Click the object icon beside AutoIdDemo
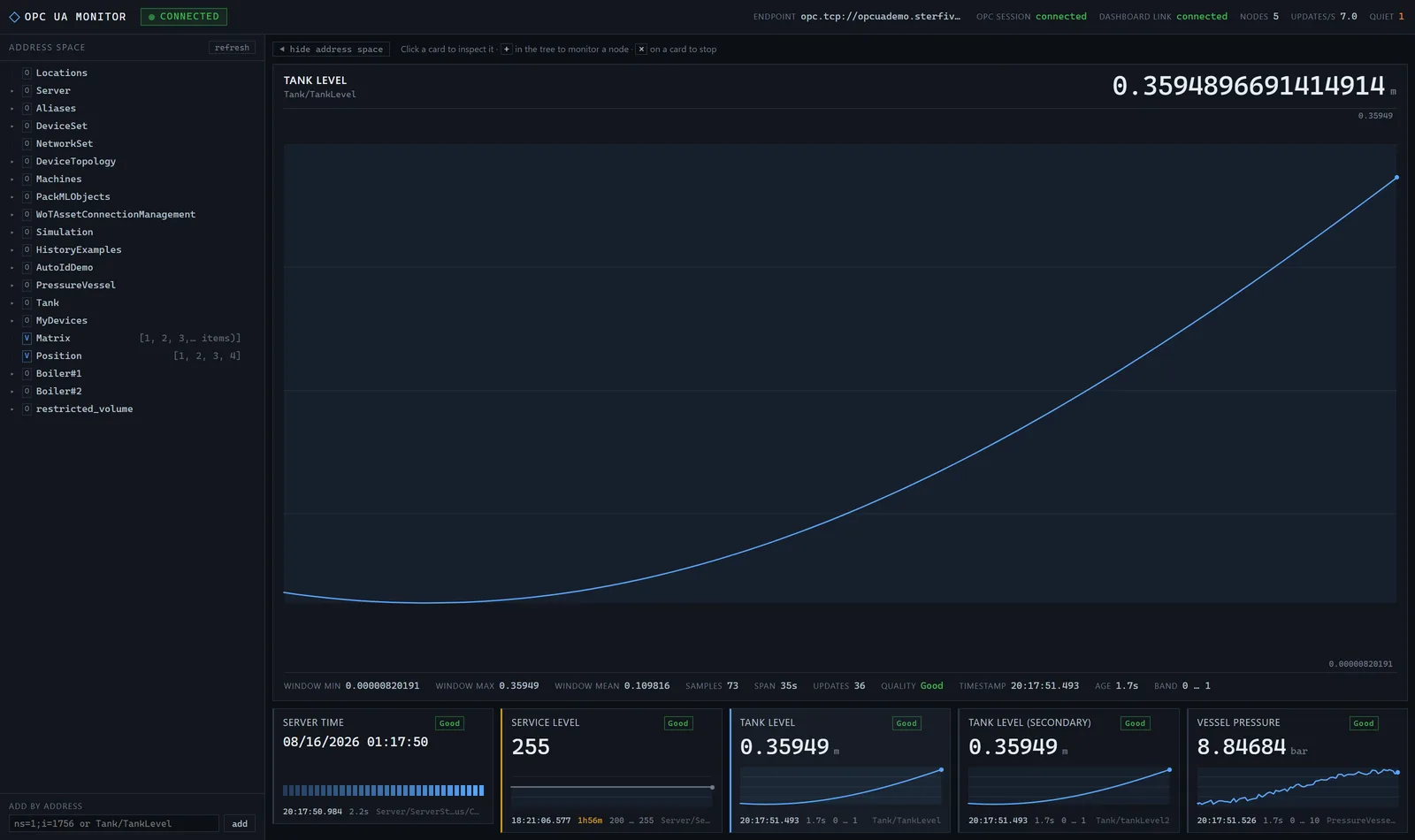The image size is (1415, 840). coord(27,267)
